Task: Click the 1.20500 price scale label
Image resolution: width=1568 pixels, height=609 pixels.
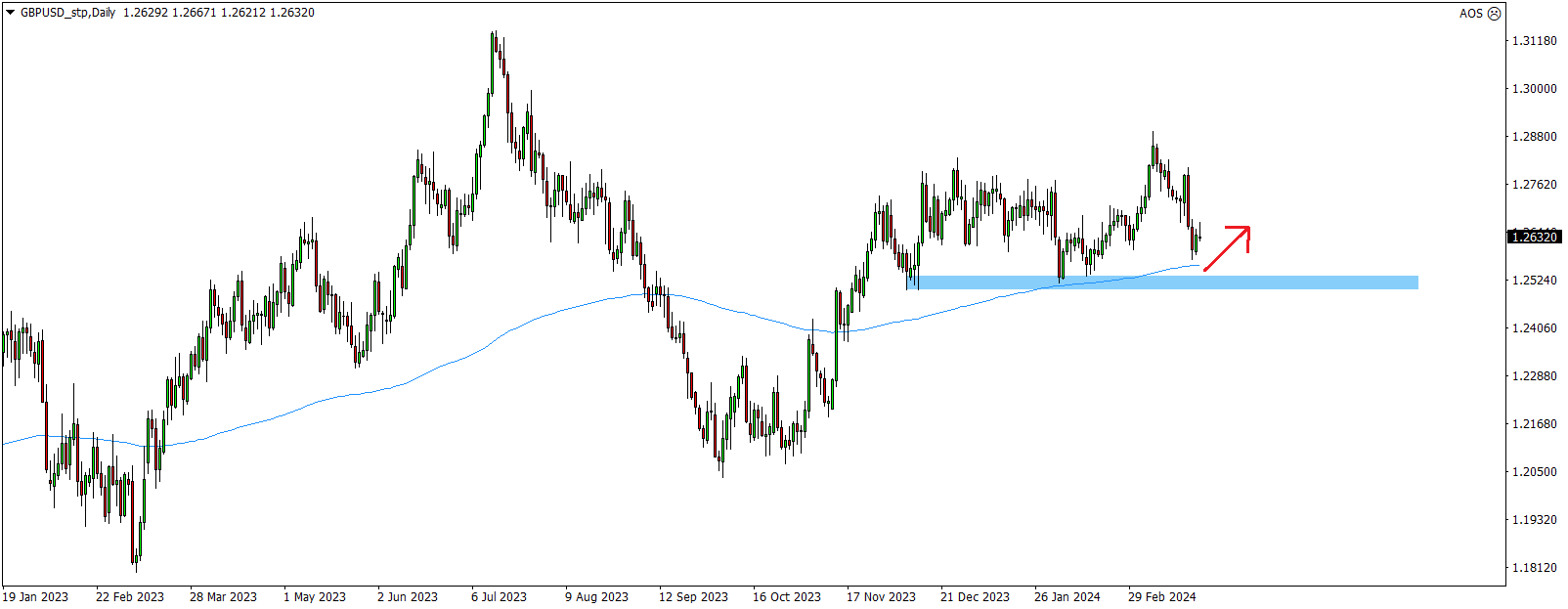Action: point(1534,472)
